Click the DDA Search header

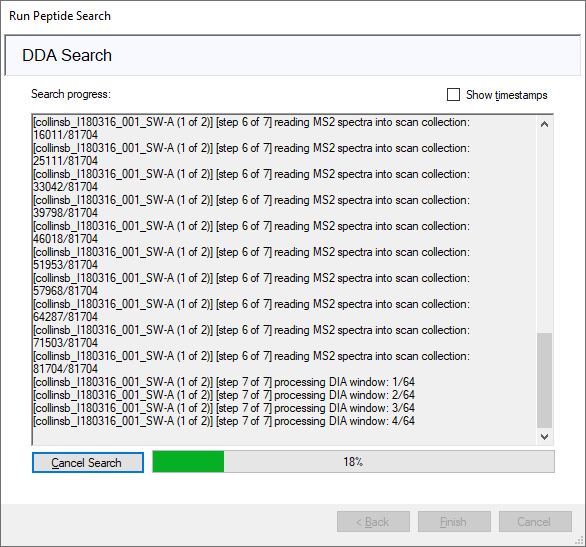coord(67,55)
